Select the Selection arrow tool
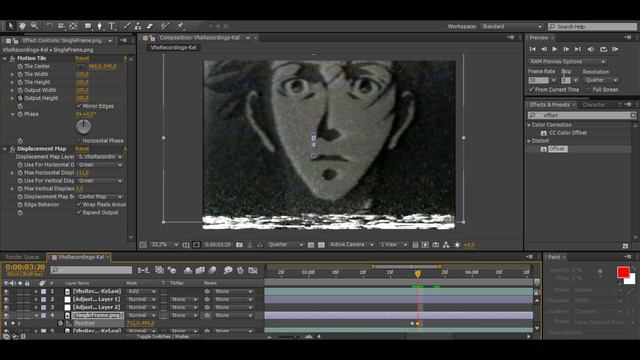Viewport: 640px width, 360px height. coord(11,26)
